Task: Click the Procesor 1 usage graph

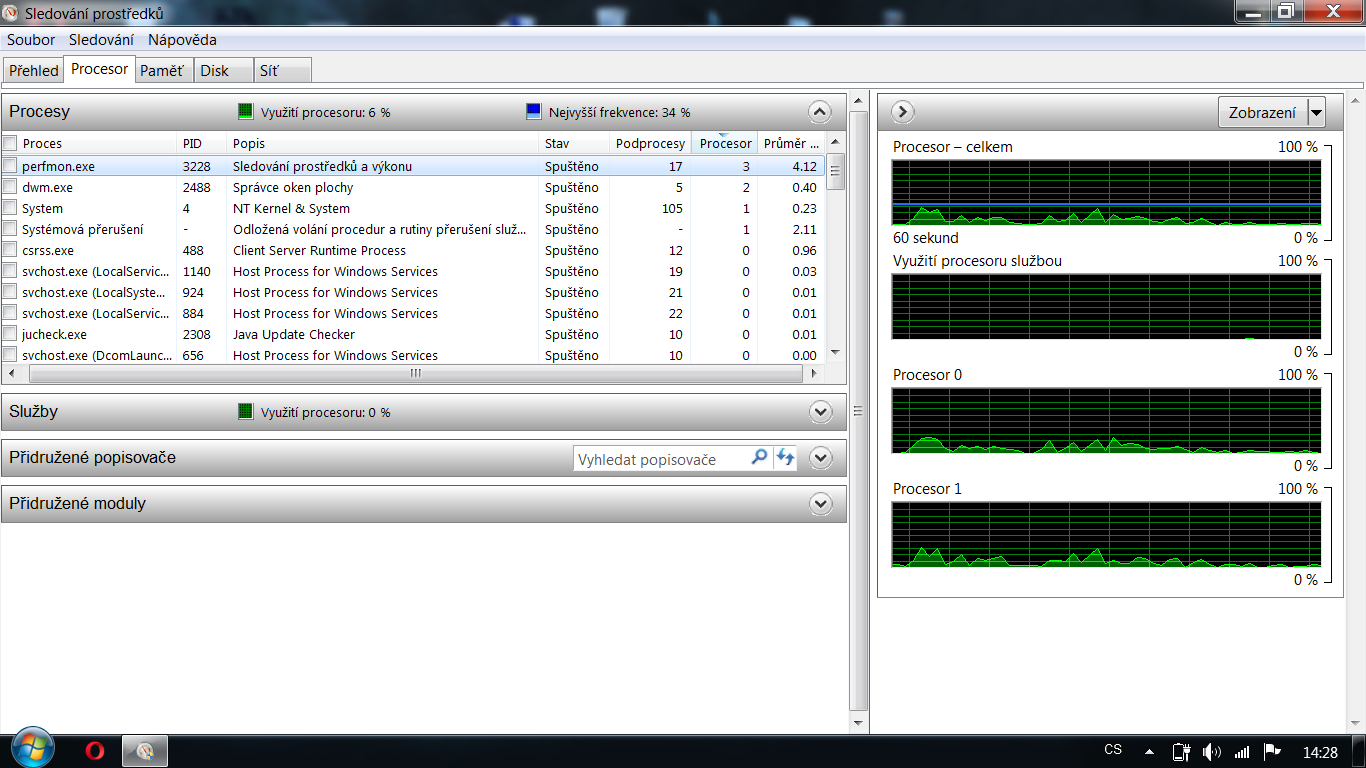Action: point(1106,535)
